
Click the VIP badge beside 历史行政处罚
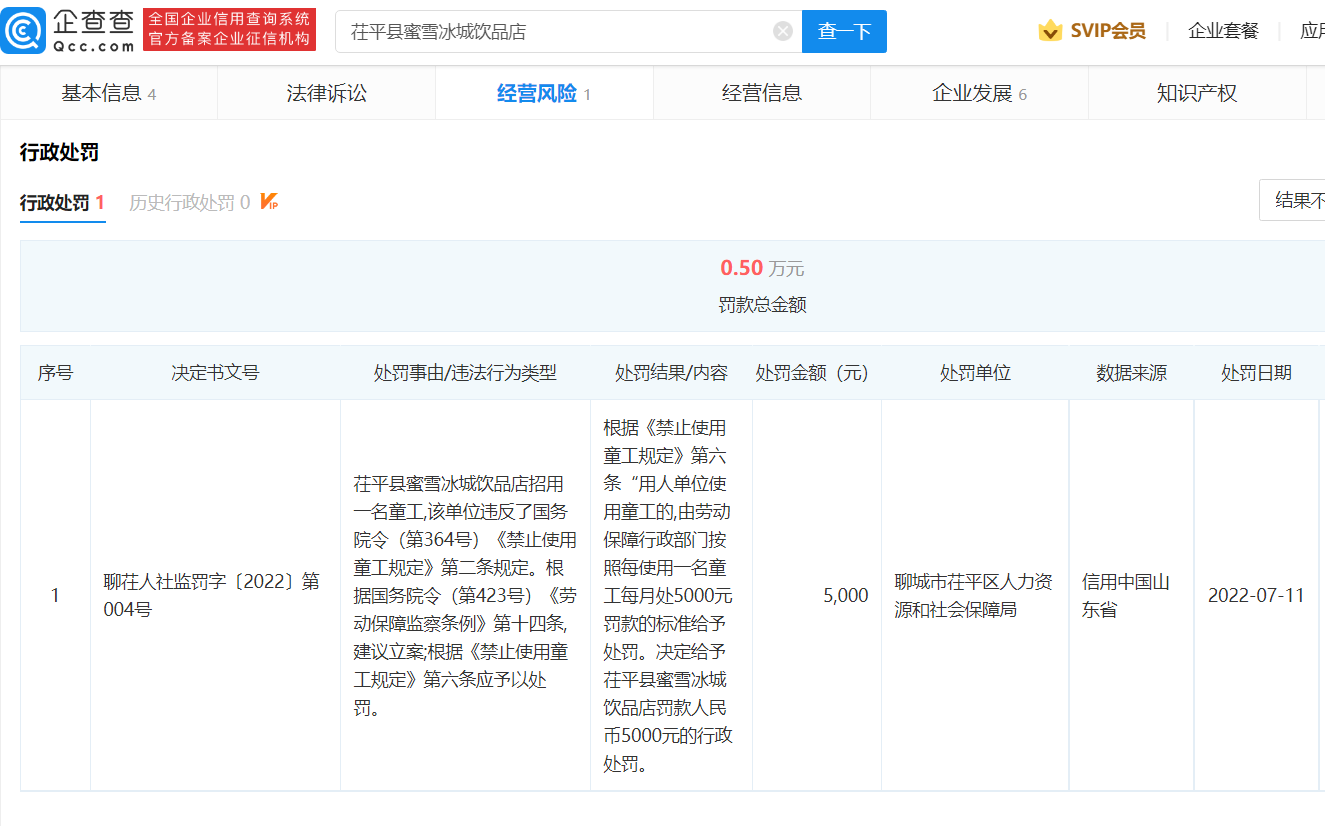(269, 202)
